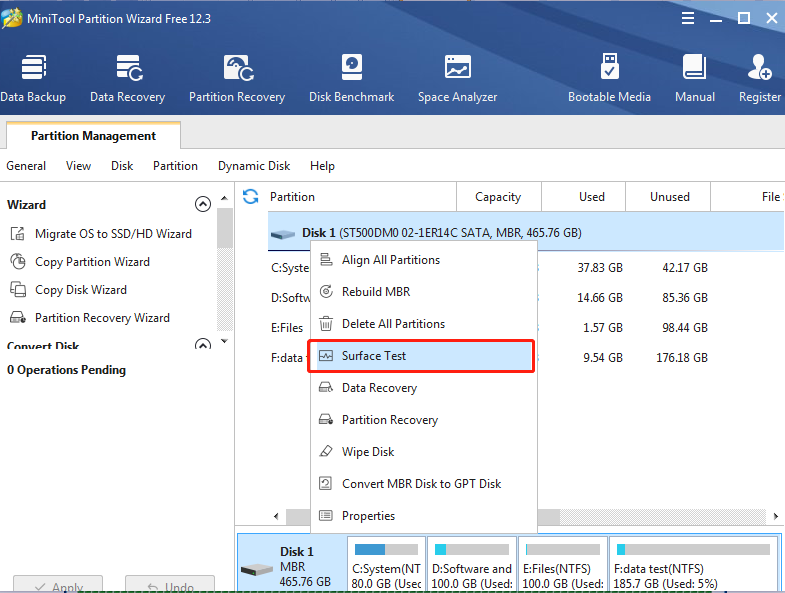This screenshot has height=593, width=785.
Task: Choose Data Recovery in the context menu
Action: coord(424,388)
